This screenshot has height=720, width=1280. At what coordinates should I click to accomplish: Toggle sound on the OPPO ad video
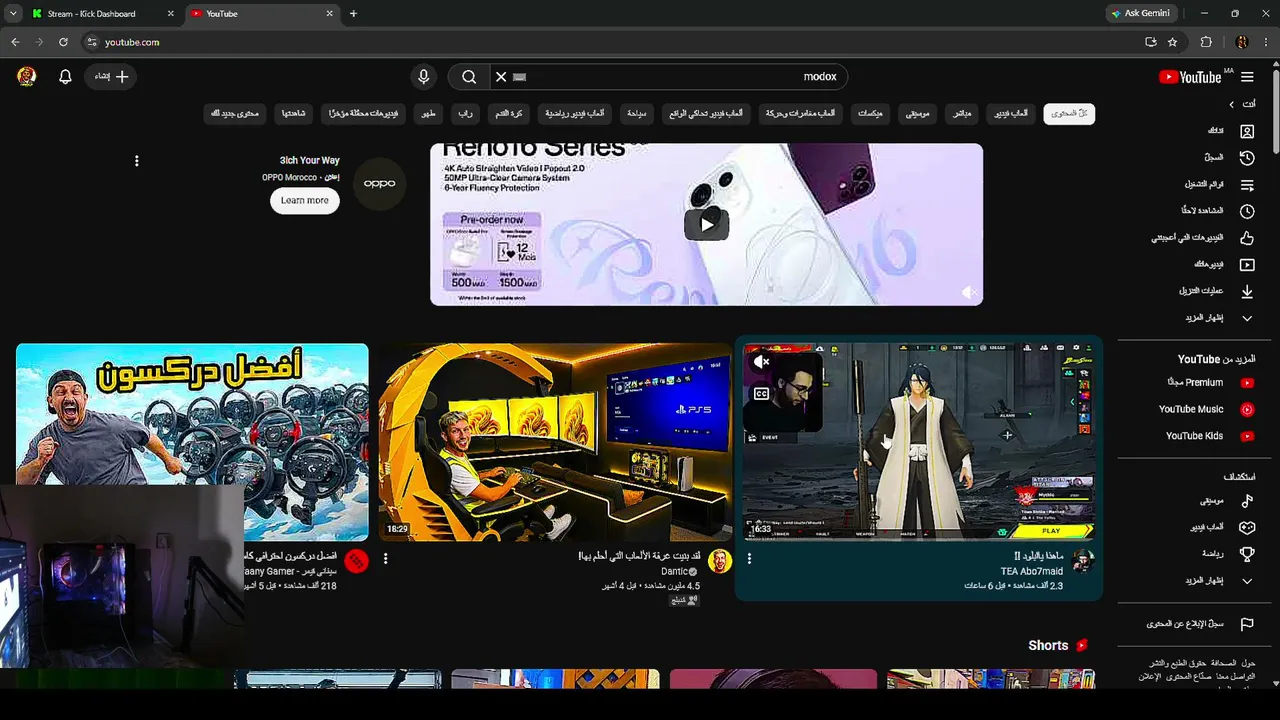tap(968, 292)
